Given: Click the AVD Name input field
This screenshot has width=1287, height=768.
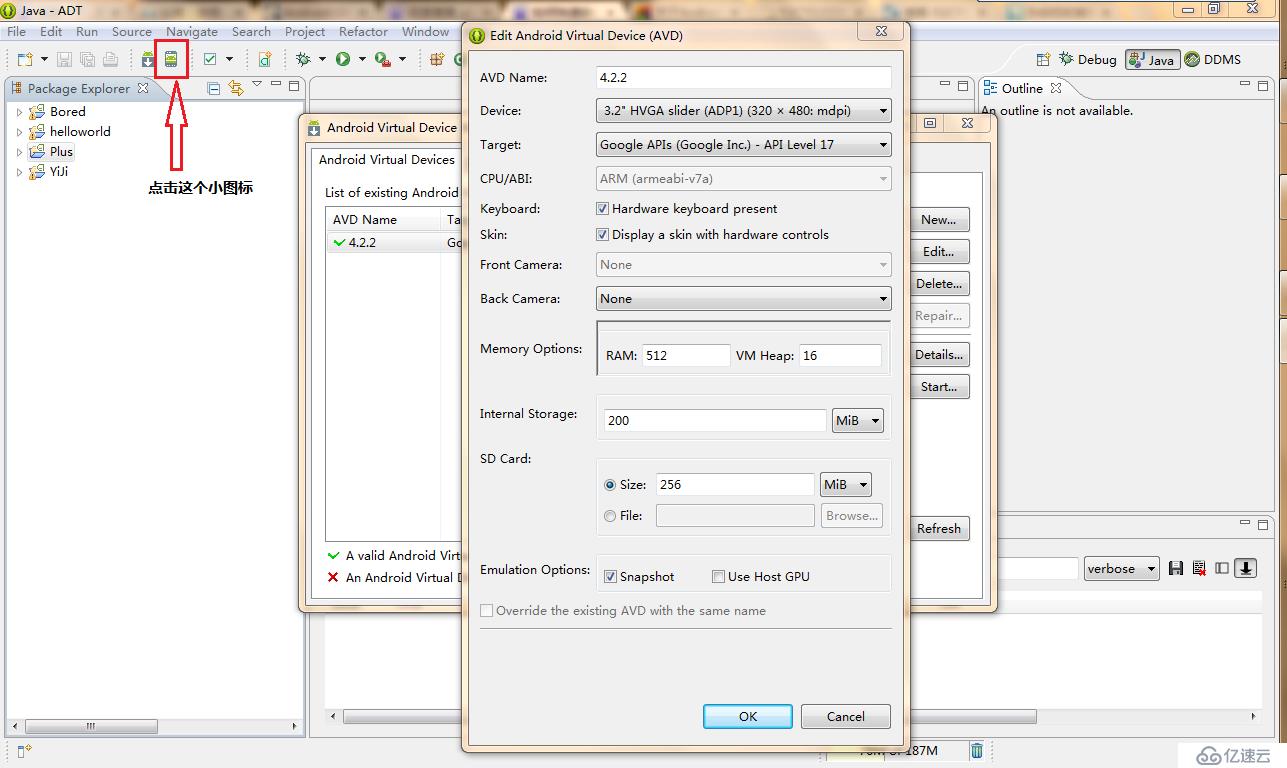Looking at the screenshot, I should click(743, 78).
